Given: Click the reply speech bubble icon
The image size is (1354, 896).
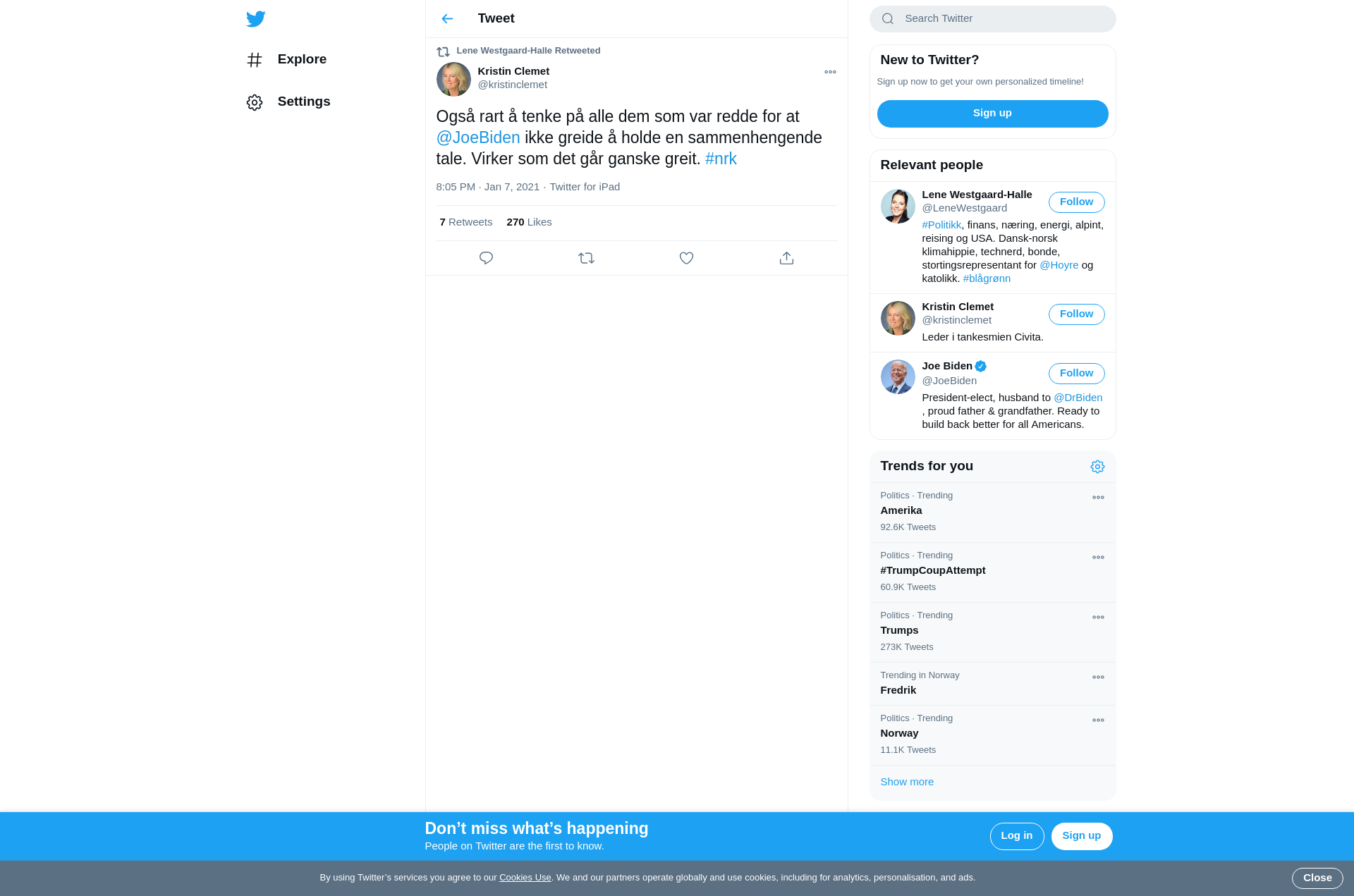Looking at the screenshot, I should pyautogui.click(x=486, y=258).
